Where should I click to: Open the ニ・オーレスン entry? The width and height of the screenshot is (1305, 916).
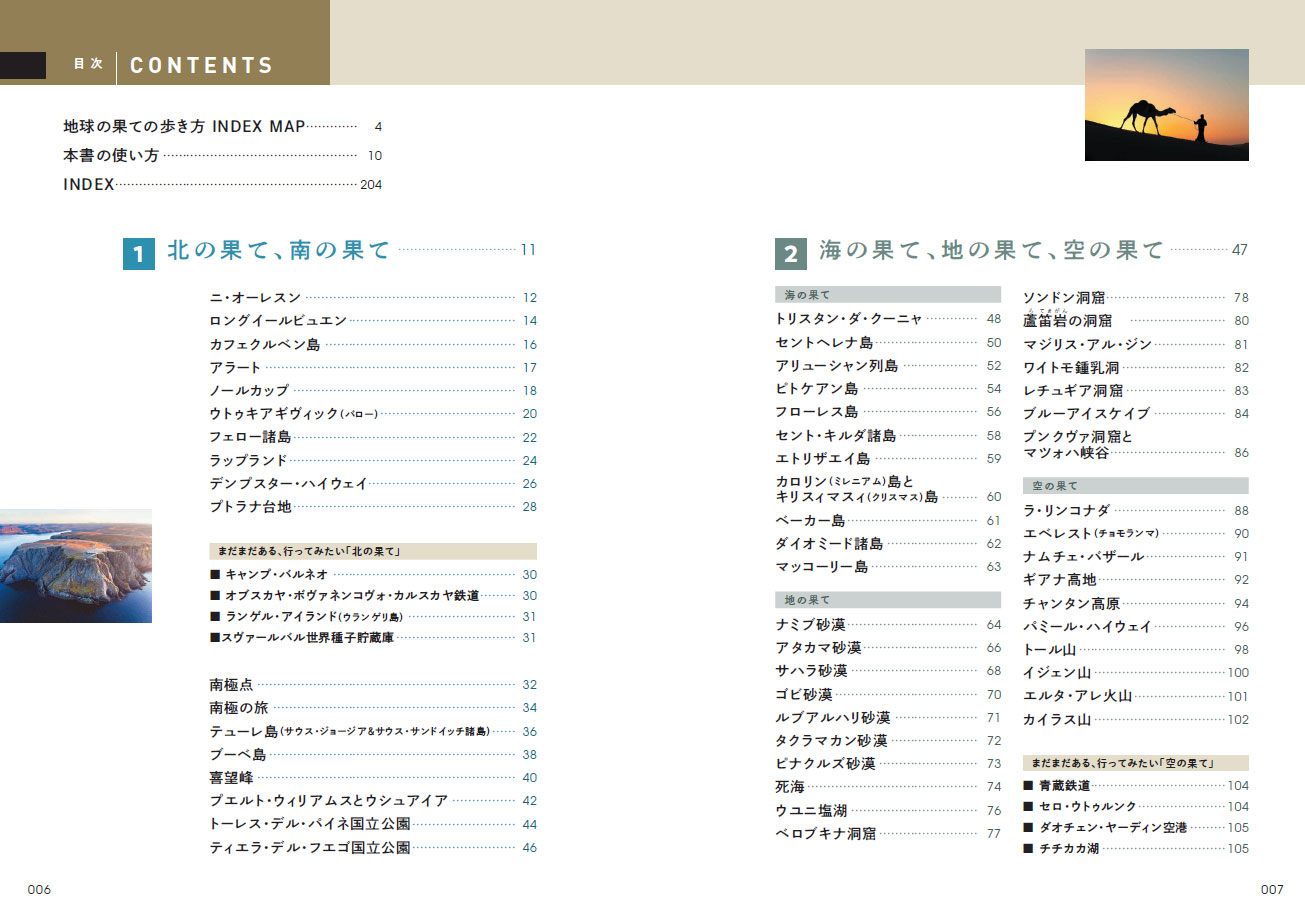tap(255, 298)
